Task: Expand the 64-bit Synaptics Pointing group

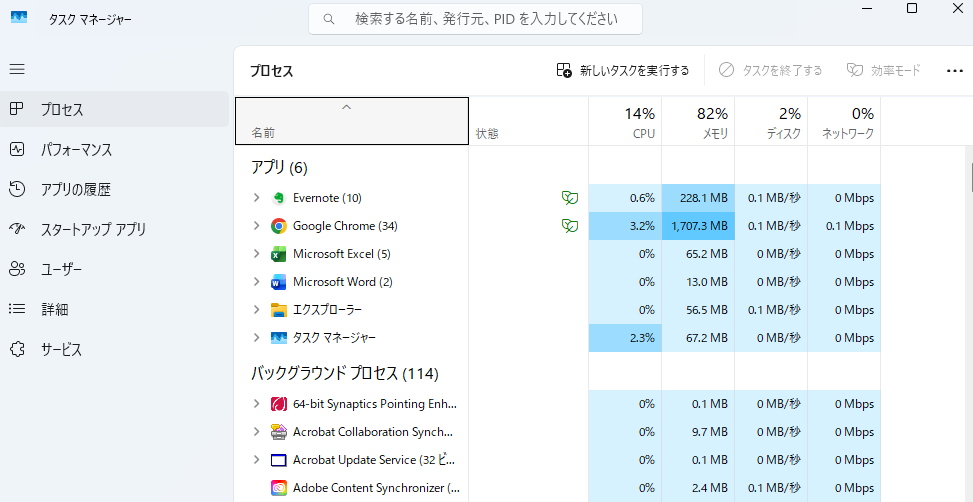Action: (256, 404)
